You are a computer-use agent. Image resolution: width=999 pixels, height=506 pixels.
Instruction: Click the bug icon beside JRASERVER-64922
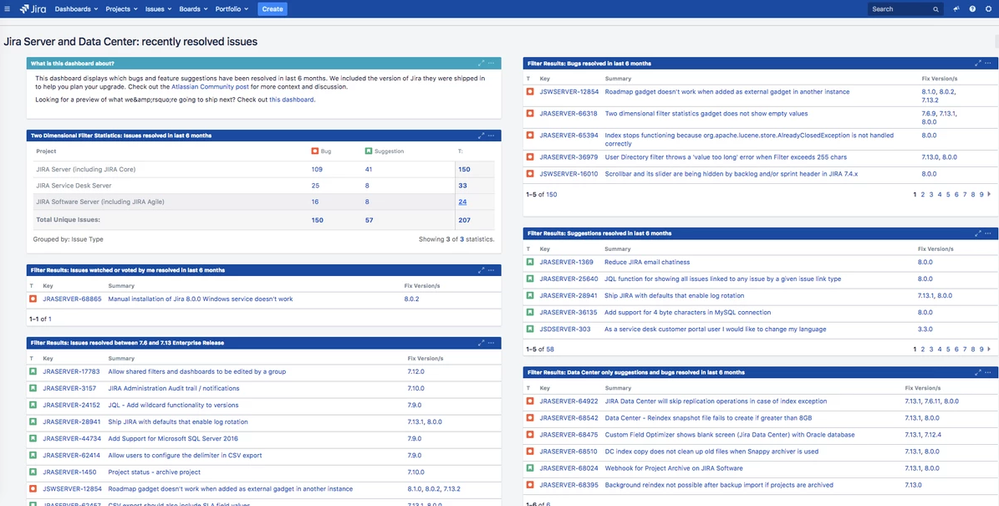529,401
